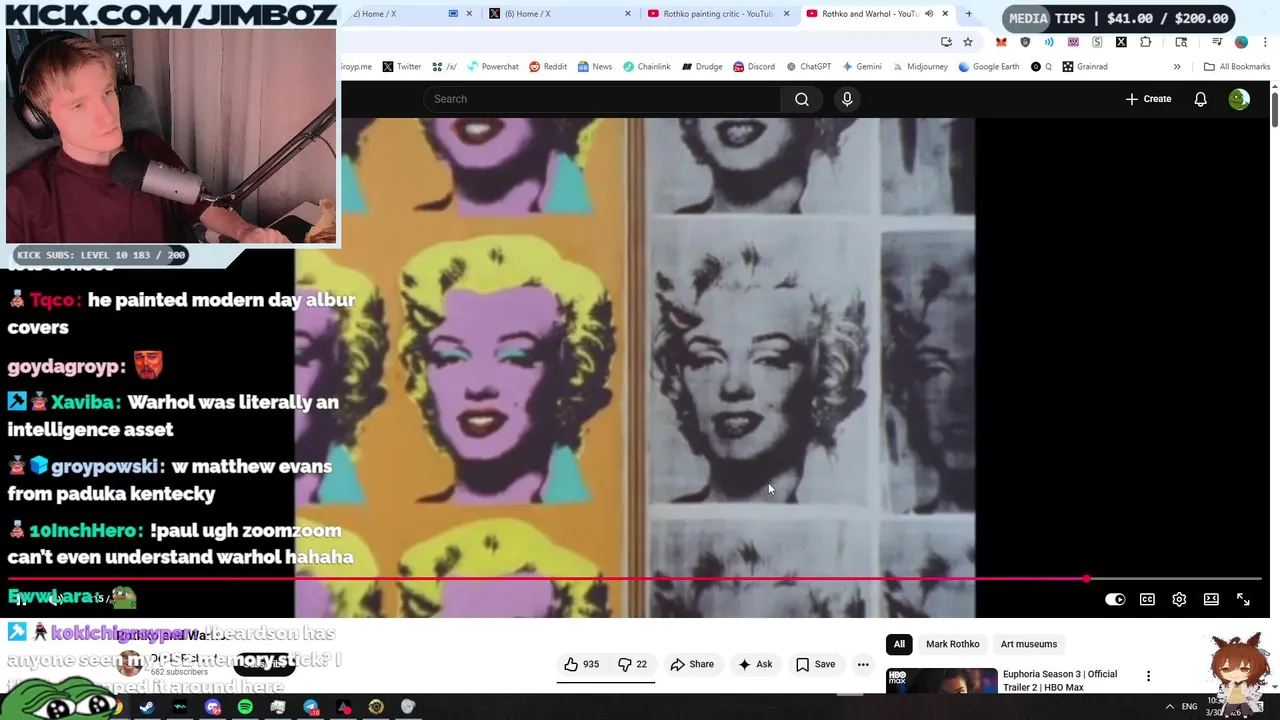The height and width of the screenshot is (720, 1280).
Task: Click the install app icon in the address bar
Action: [x=946, y=42]
